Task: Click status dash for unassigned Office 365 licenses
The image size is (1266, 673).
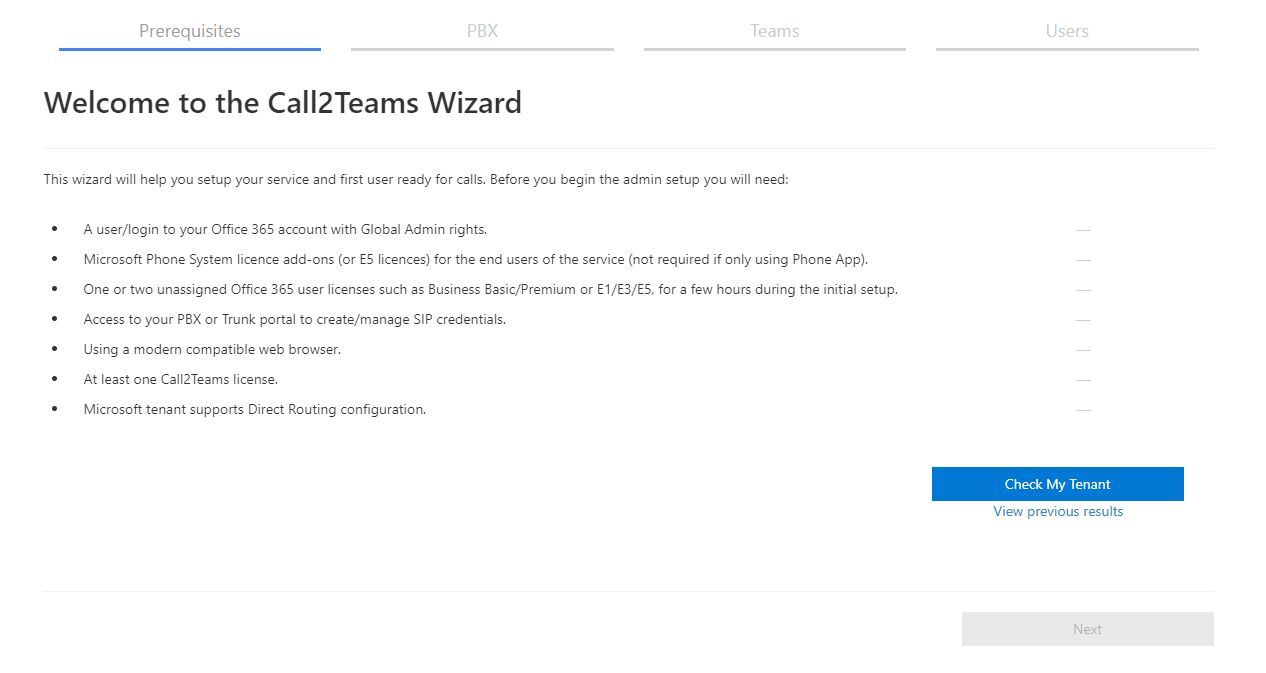Action: tap(1083, 290)
